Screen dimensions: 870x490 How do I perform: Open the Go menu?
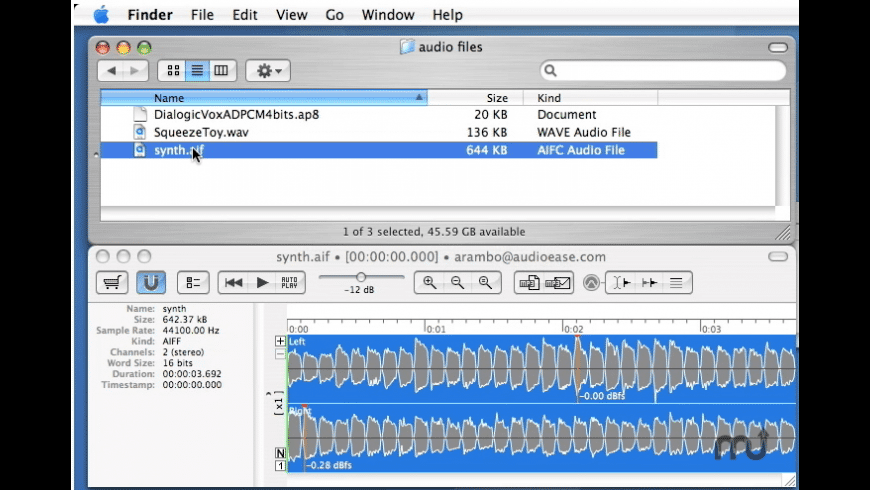coord(334,15)
